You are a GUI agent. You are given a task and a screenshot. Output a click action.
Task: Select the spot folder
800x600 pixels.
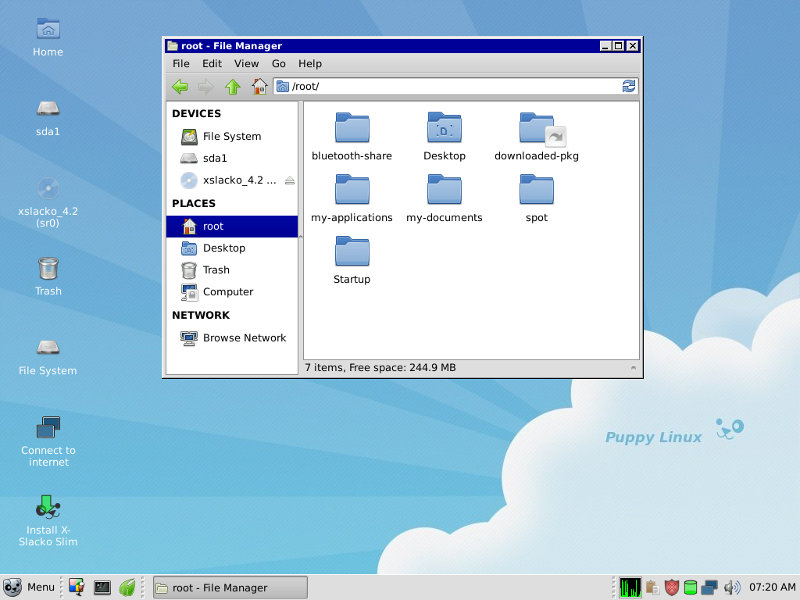click(536, 198)
